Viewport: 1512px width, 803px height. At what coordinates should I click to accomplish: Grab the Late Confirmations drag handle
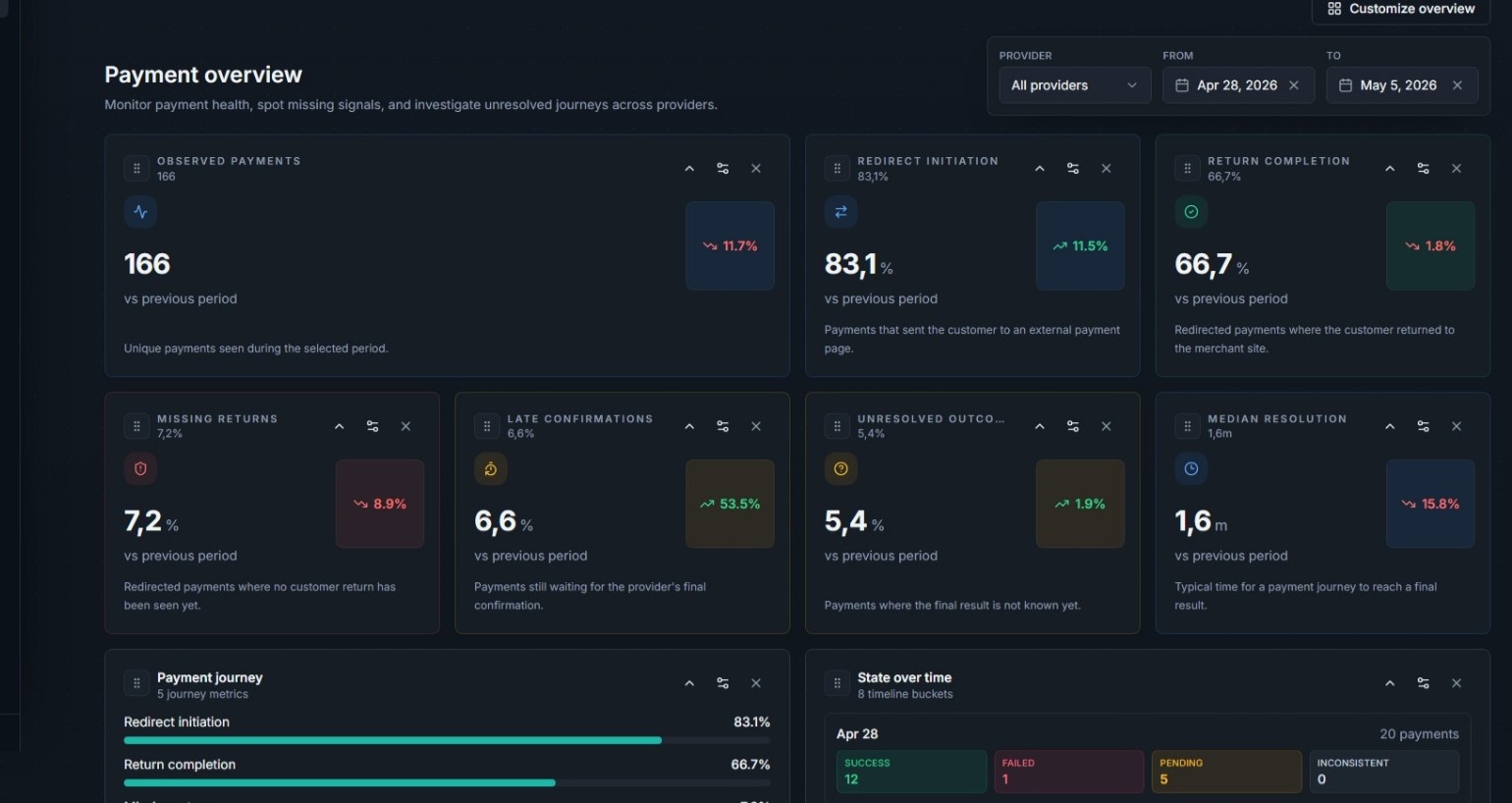point(487,426)
